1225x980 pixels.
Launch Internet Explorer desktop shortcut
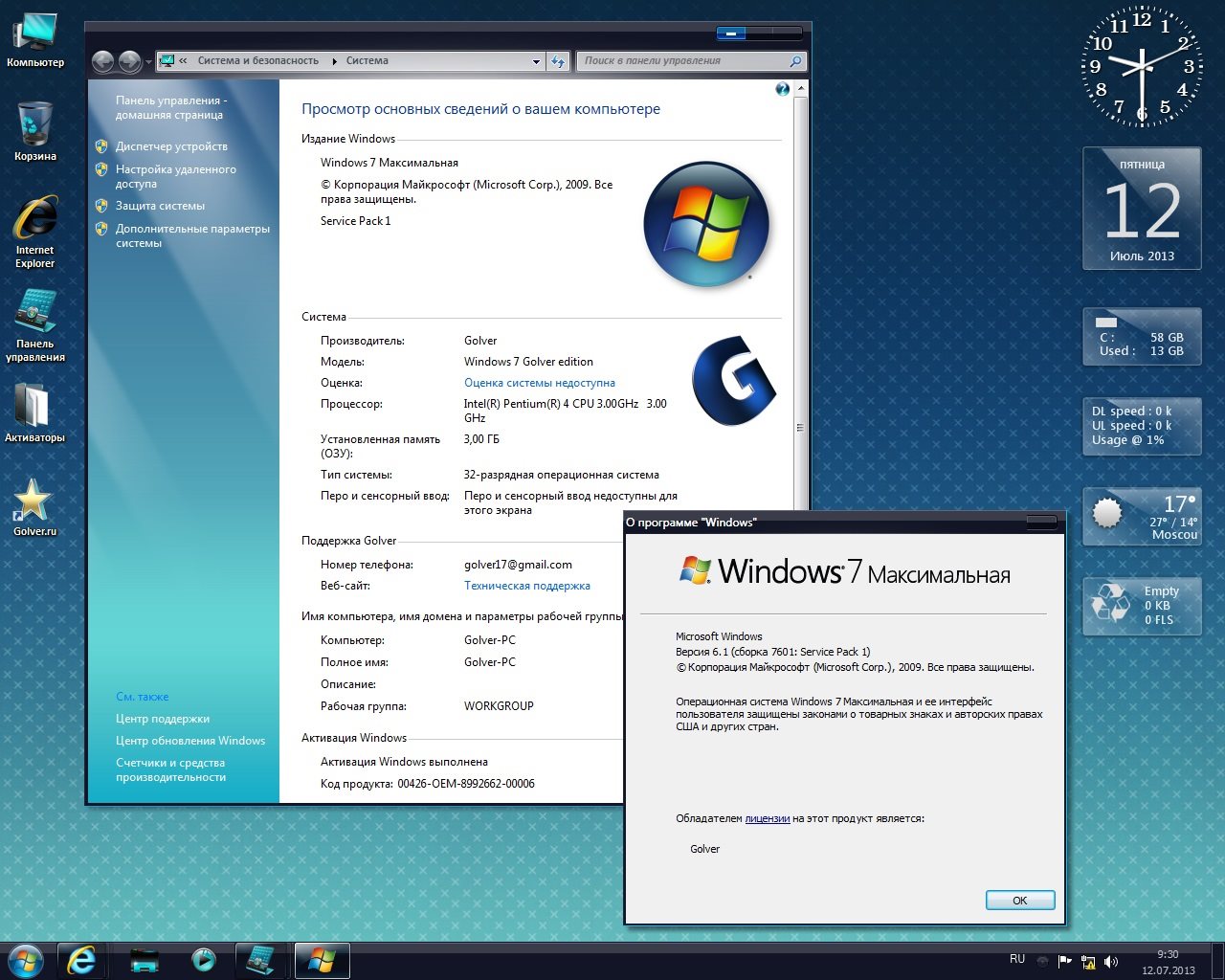(35, 232)
